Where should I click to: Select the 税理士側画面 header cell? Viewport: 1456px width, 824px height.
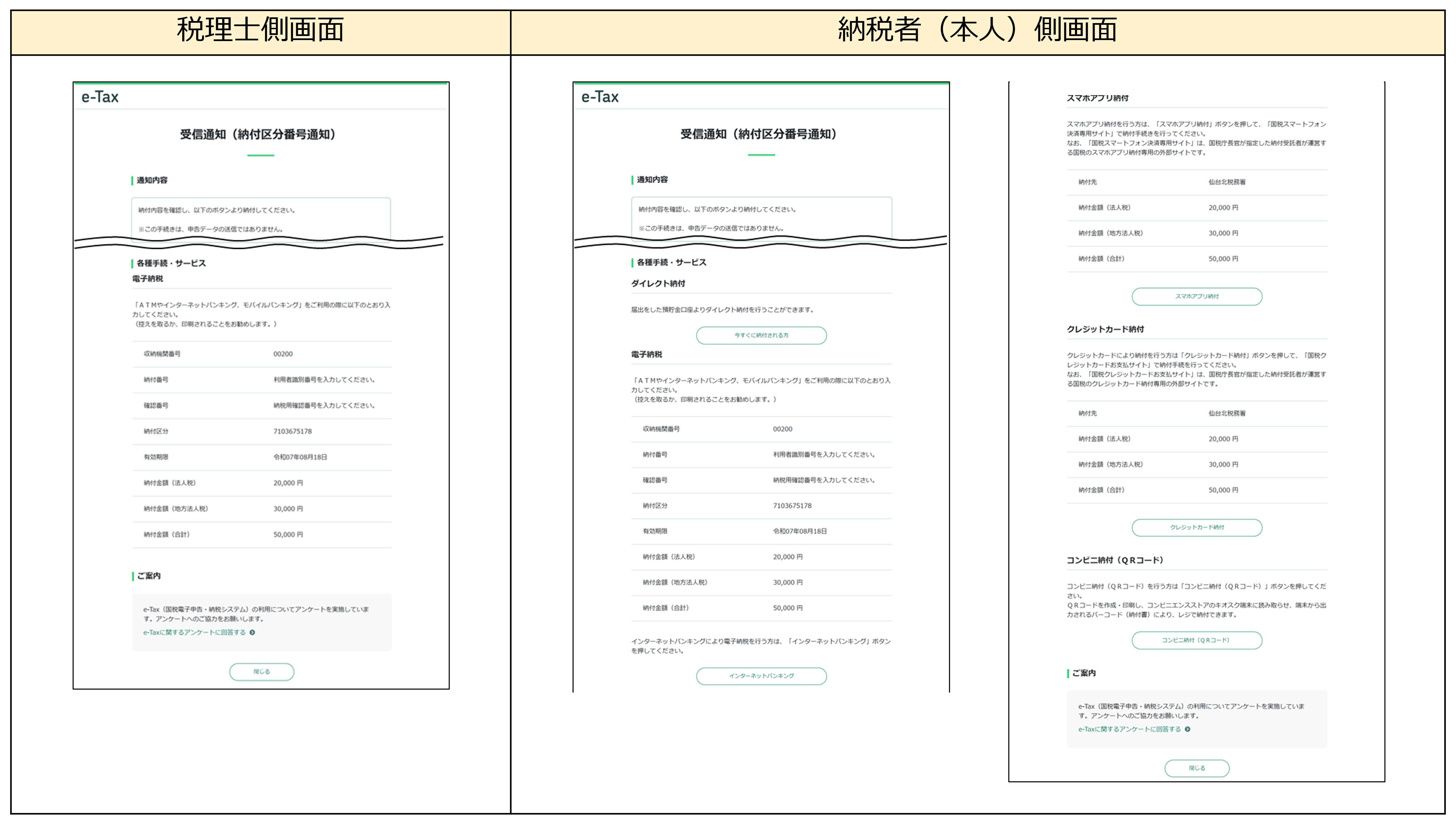pyautogui.click(x=260, y=32)
